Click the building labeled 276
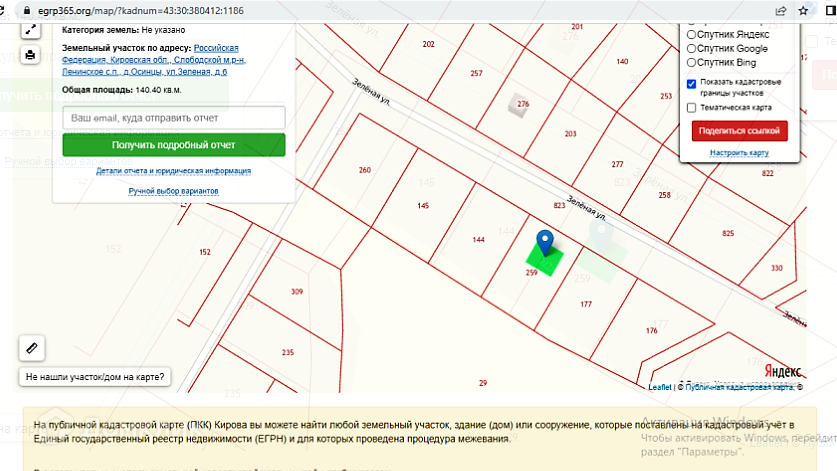This screenshot has height=471, width=837. click(519, 104)
